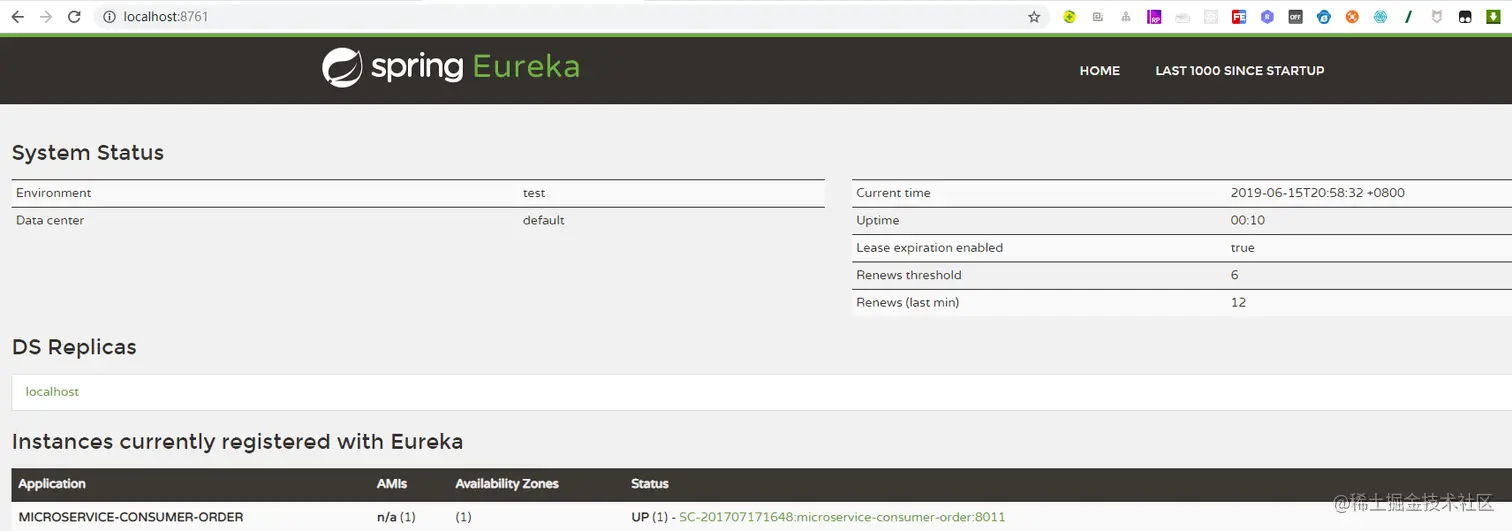Click the AMIs column header
The width and height of the screenshot is (1512, 531).
392,484
